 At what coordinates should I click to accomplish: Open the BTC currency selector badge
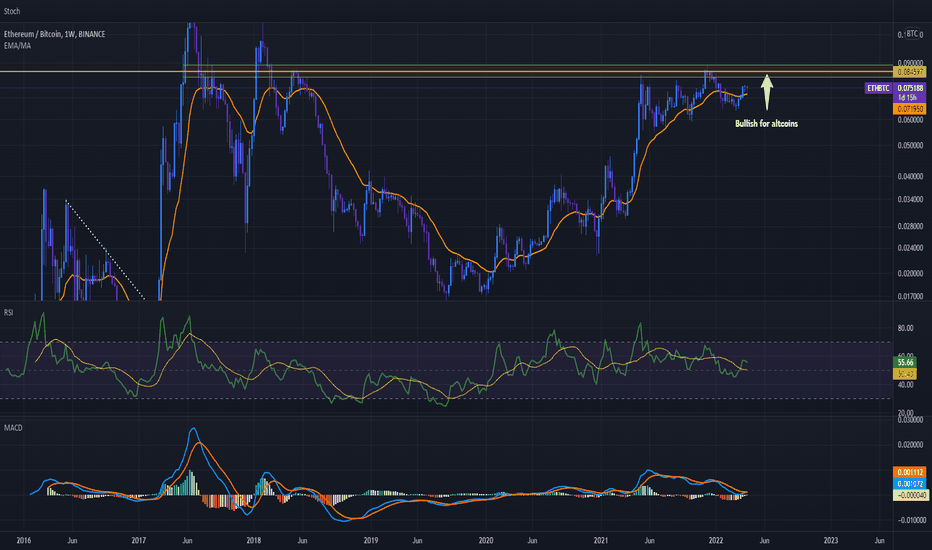coord(912,34)
